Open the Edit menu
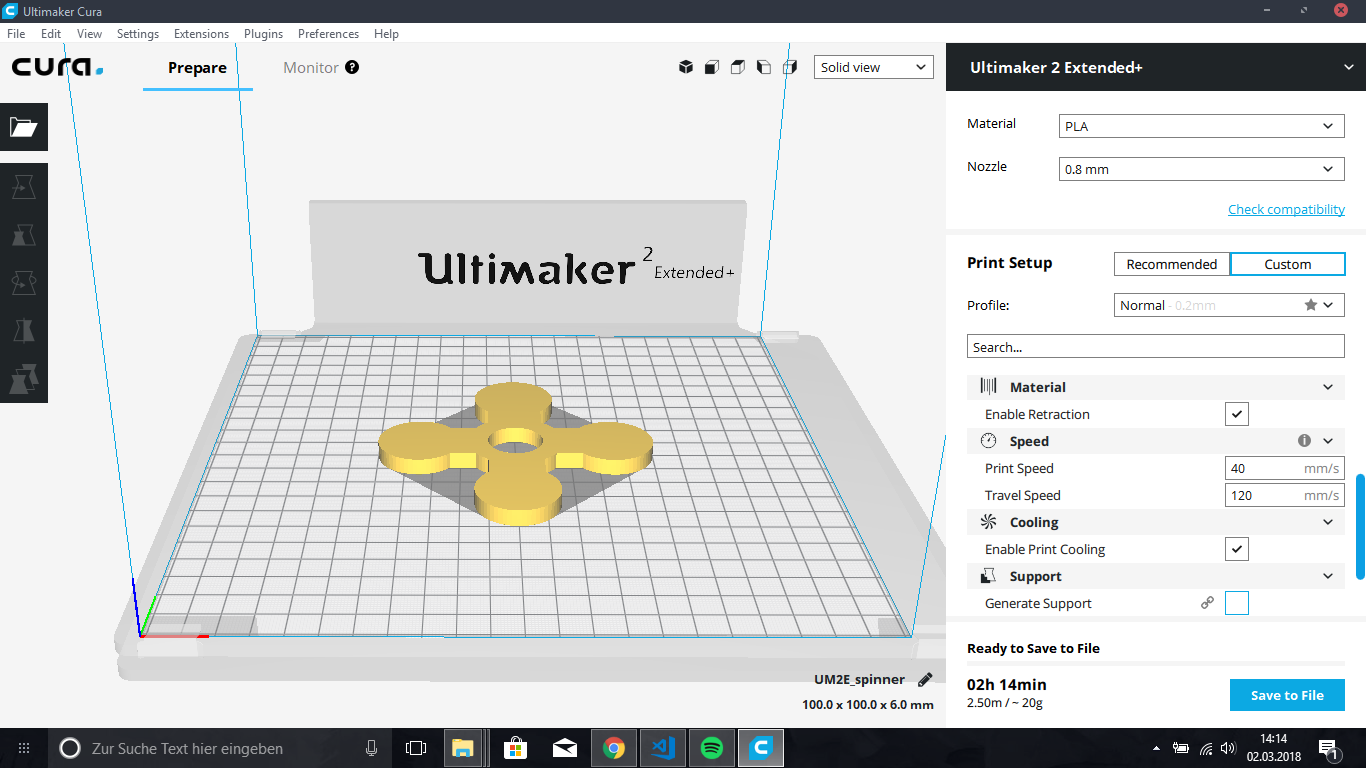Screen dimensions: 1366x768 (51, 33)
